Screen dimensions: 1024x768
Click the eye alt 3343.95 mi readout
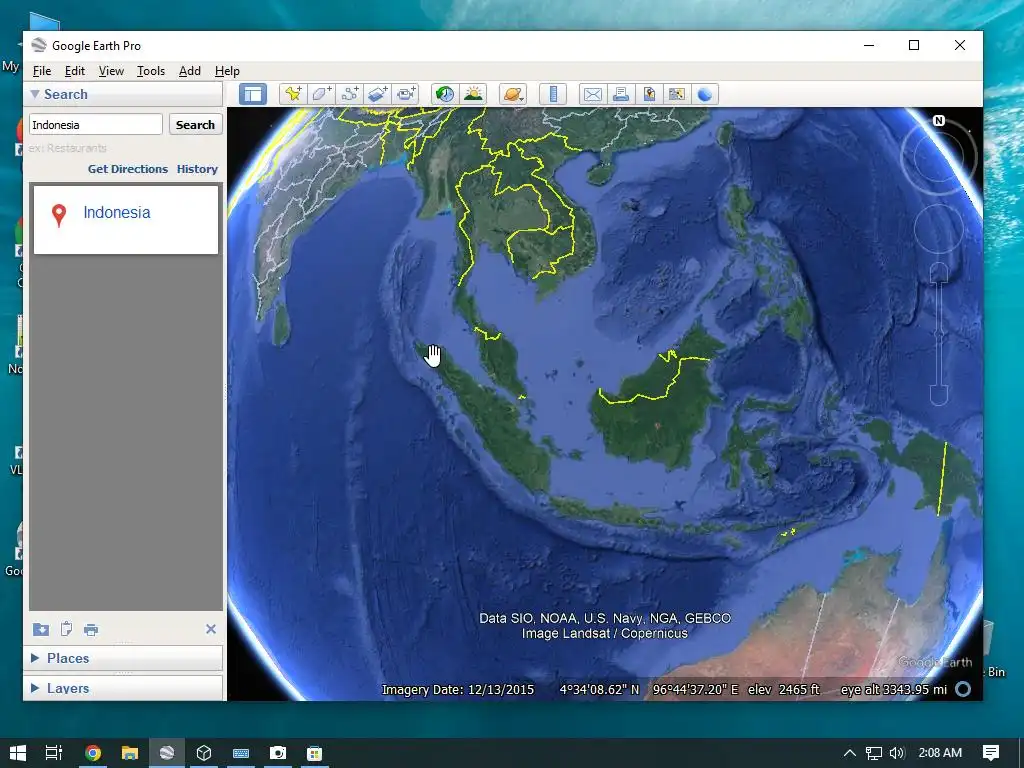coord(894,690)
